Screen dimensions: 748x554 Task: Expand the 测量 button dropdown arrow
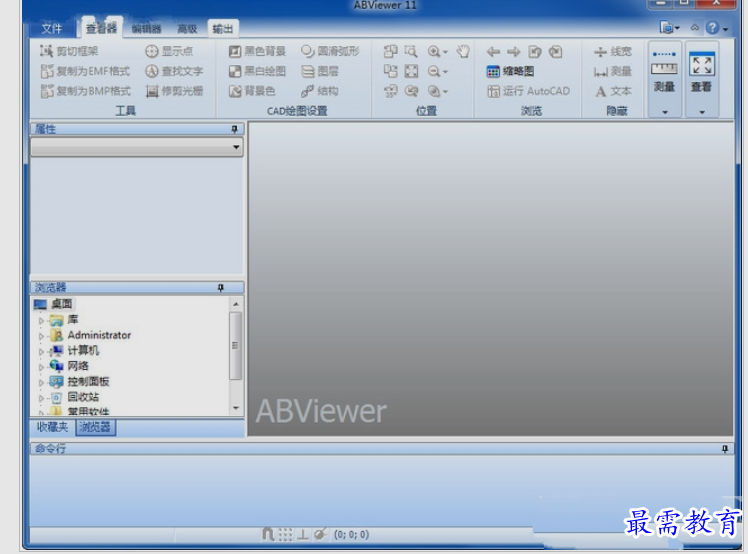click(665, 112)
